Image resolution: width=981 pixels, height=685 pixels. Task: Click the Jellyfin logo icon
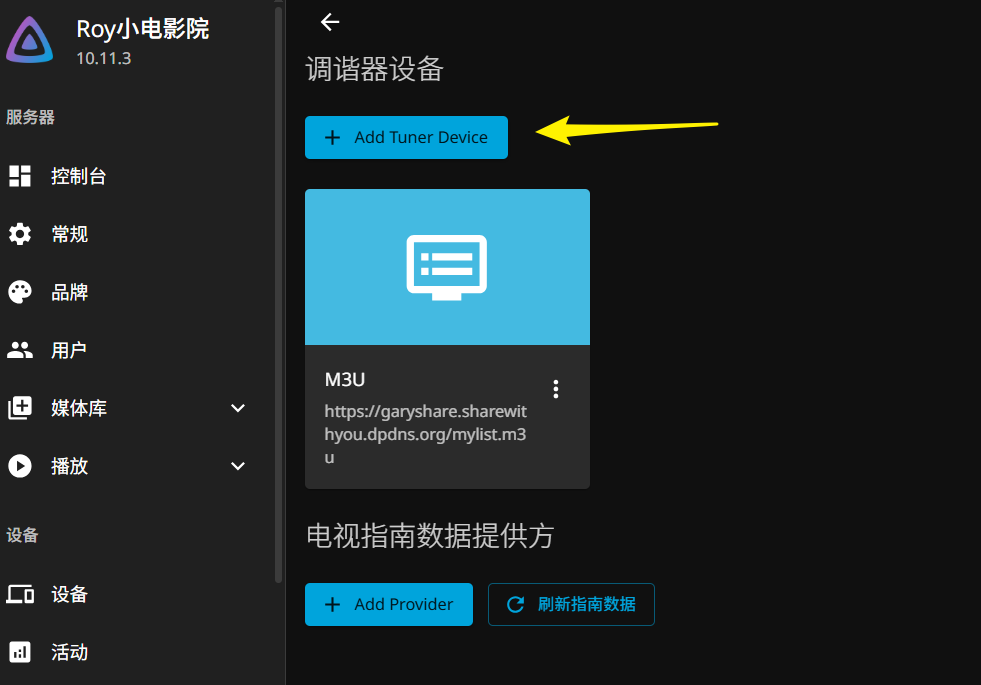tap(30, 41)
